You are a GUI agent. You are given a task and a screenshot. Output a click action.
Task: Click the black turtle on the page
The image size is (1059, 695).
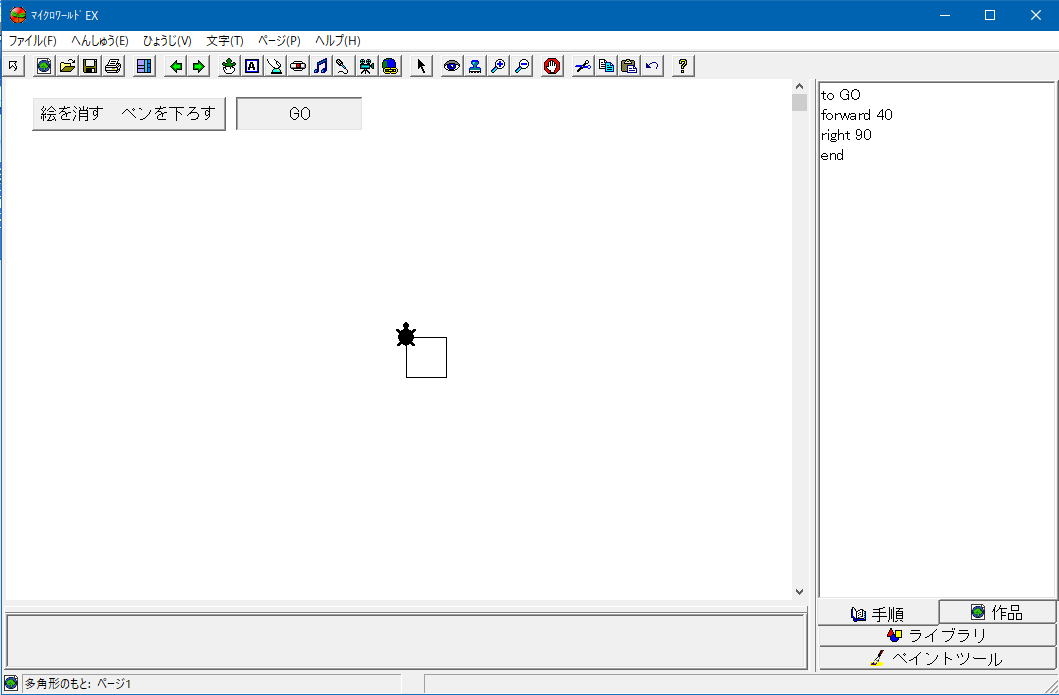tap(405, 335)
